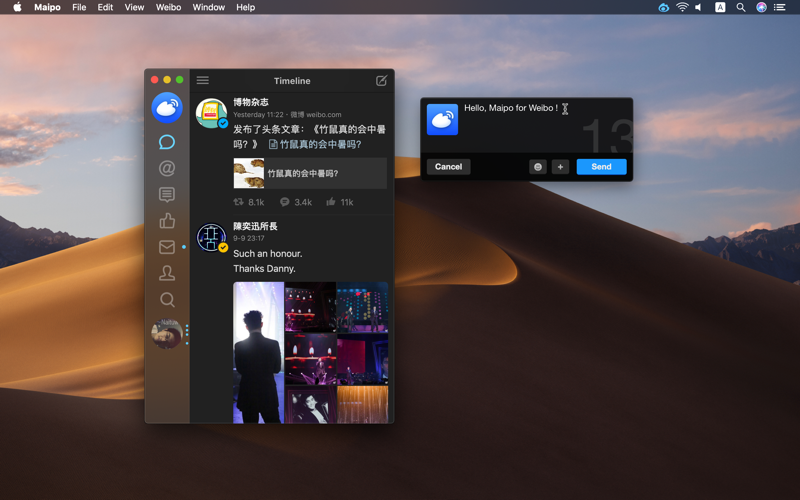Click the Cancel button in compose window

448,167
